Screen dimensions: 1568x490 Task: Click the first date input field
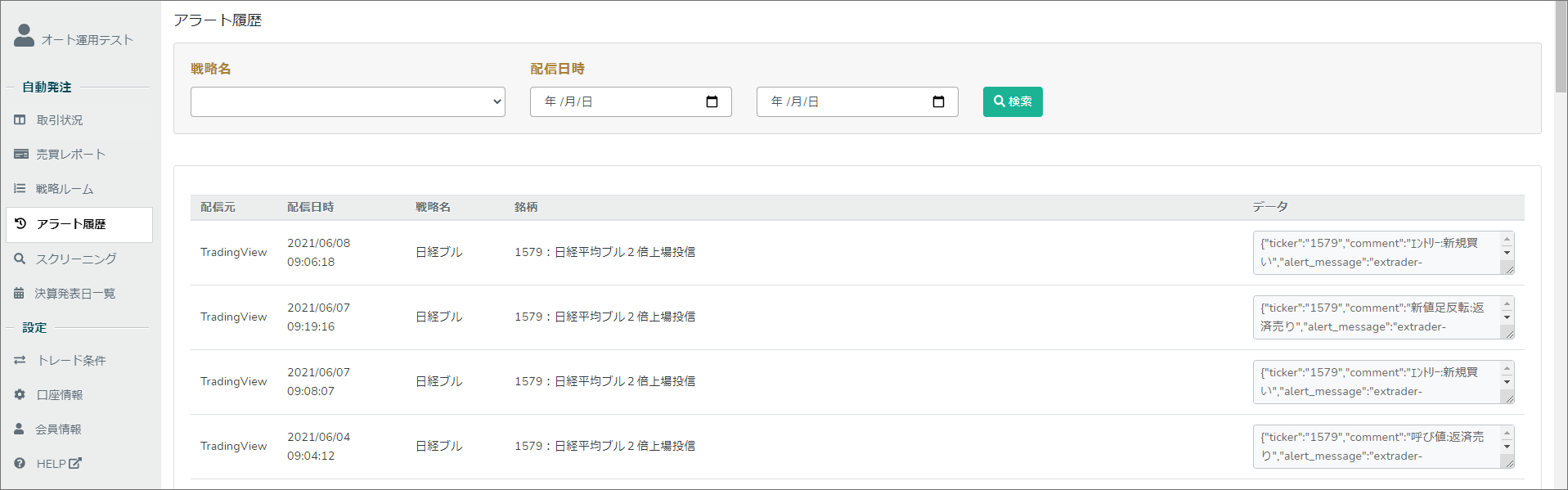tap(631, 101)
